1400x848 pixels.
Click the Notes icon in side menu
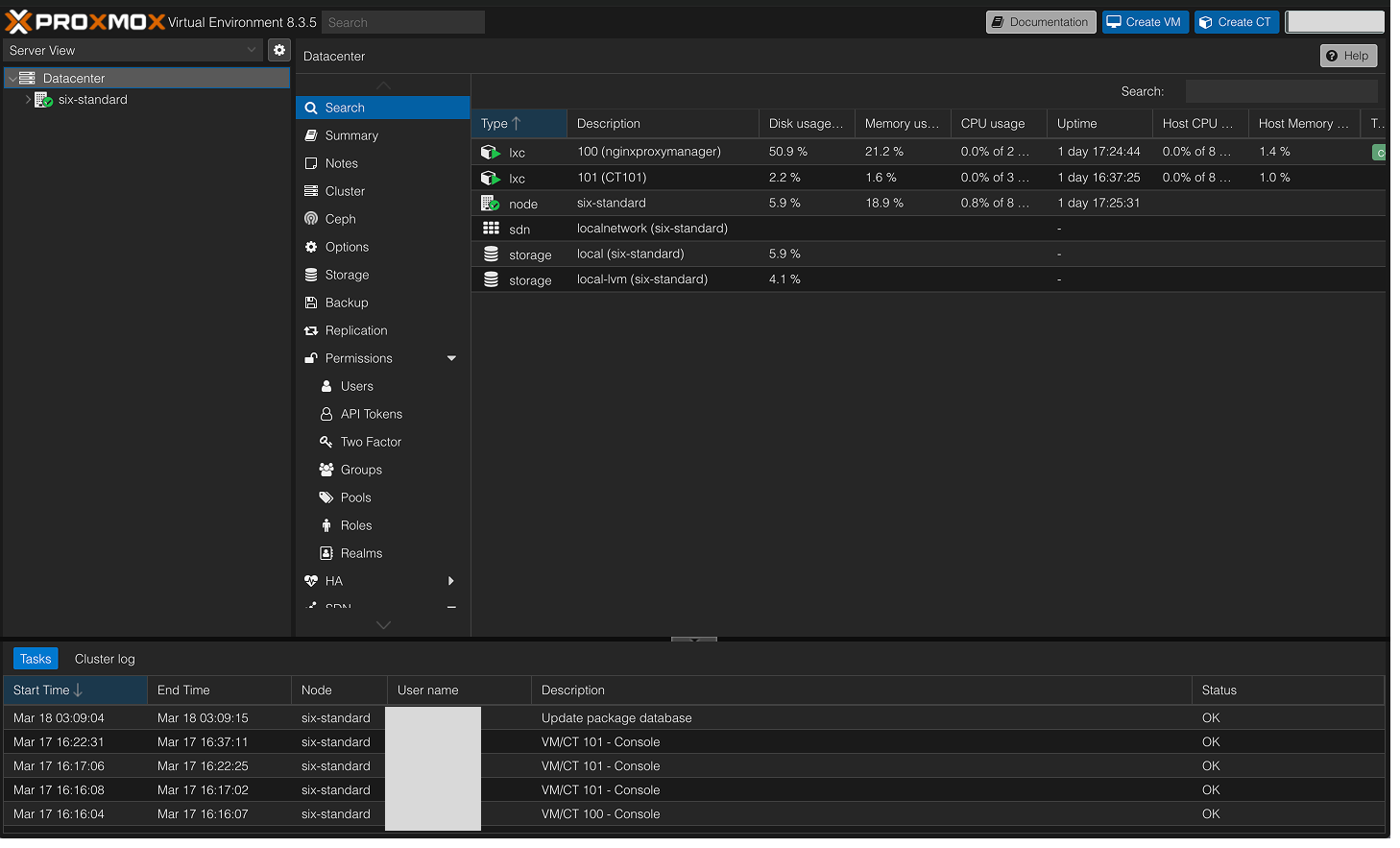(x=311, y=163)
